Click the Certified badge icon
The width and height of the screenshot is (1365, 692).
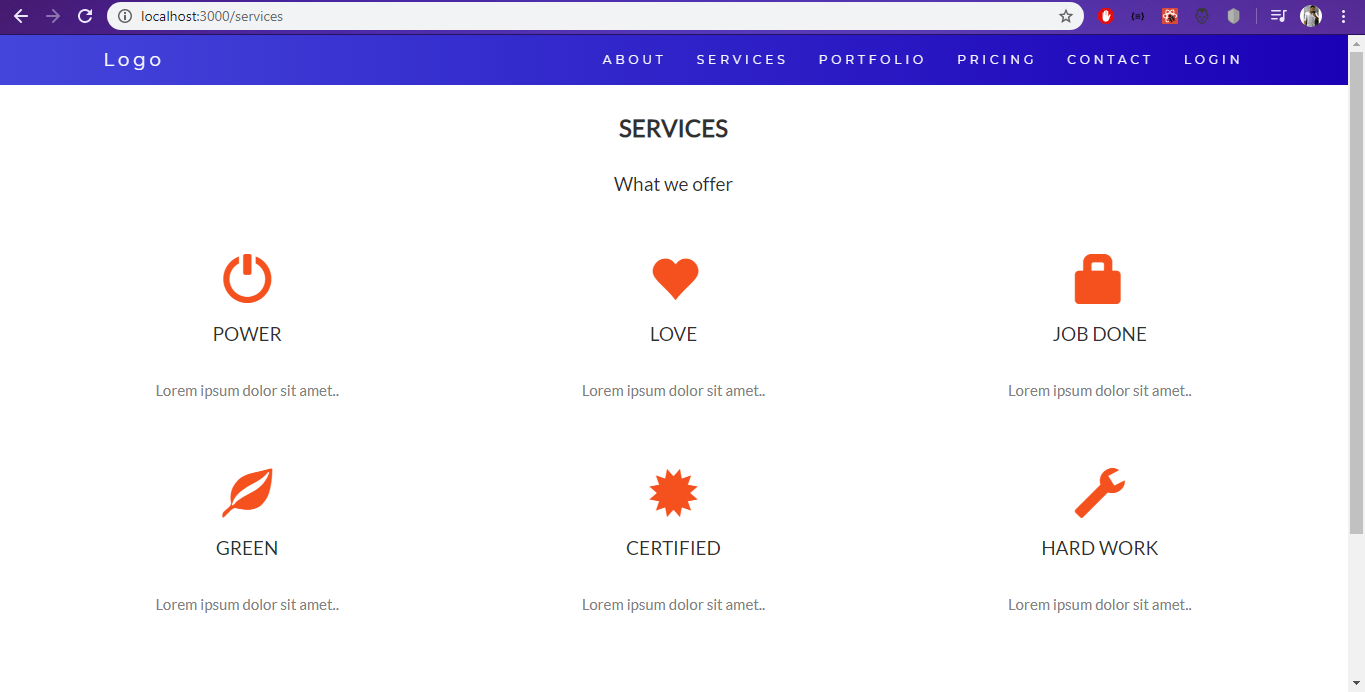[x=674, y=491]
